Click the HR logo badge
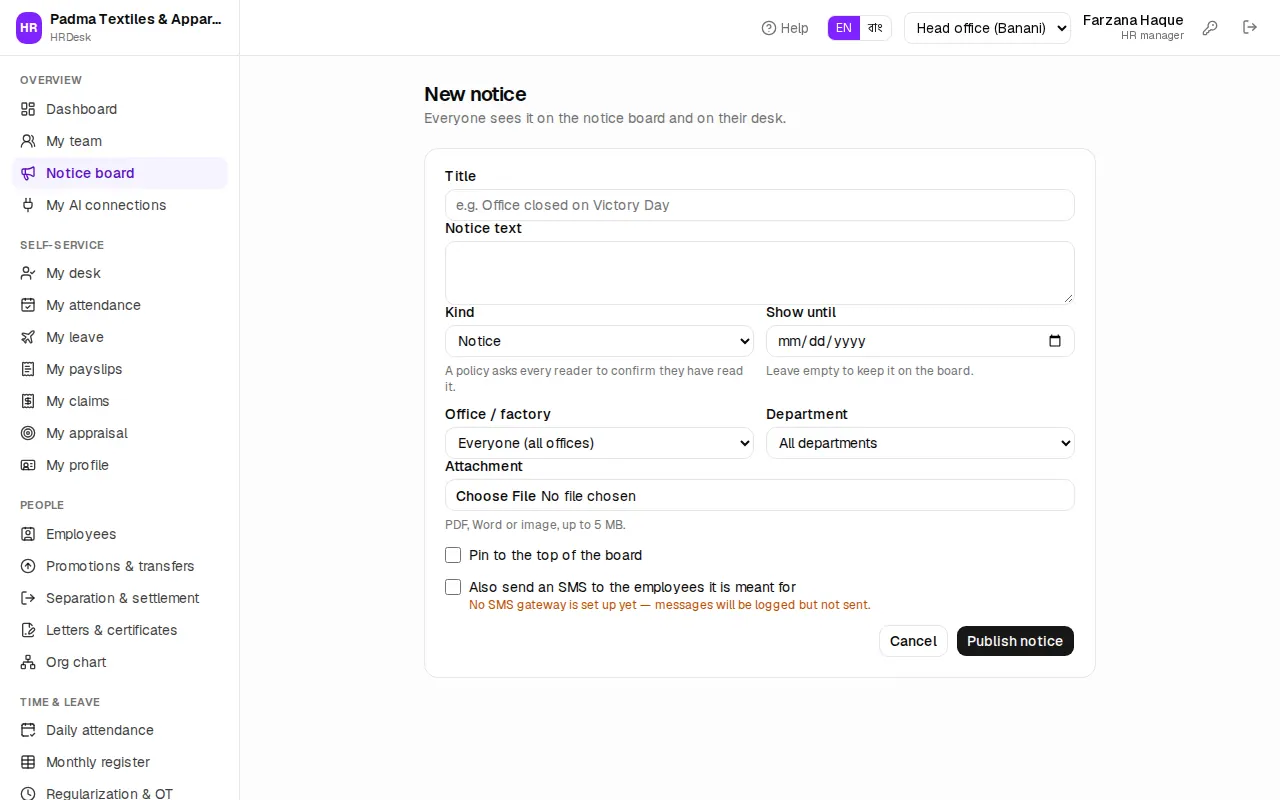Screen dimensions: 1280x800 click(x=29, y=28)
